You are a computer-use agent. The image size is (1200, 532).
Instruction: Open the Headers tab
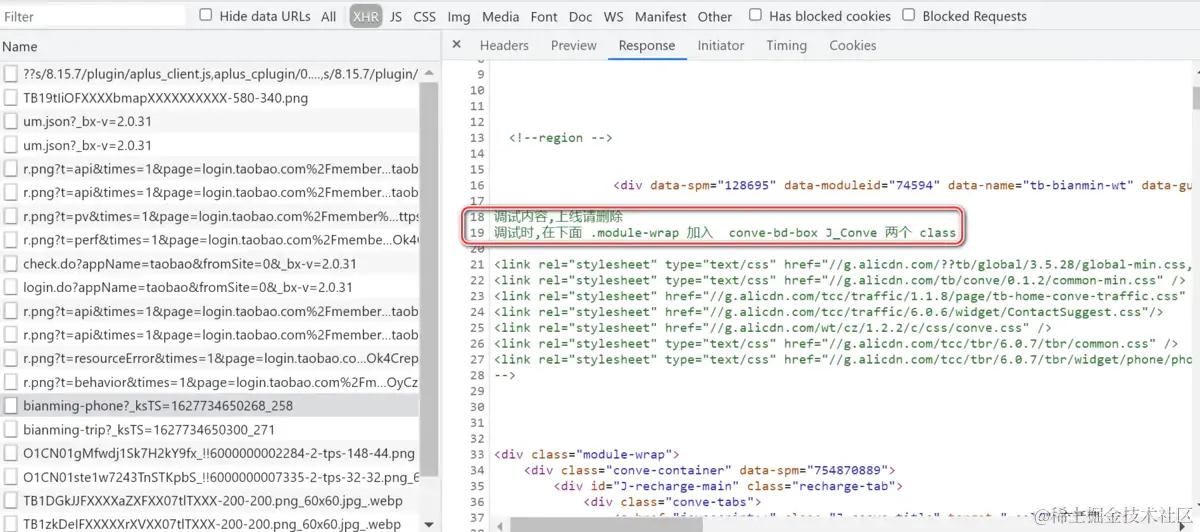(x=504, y=45)
